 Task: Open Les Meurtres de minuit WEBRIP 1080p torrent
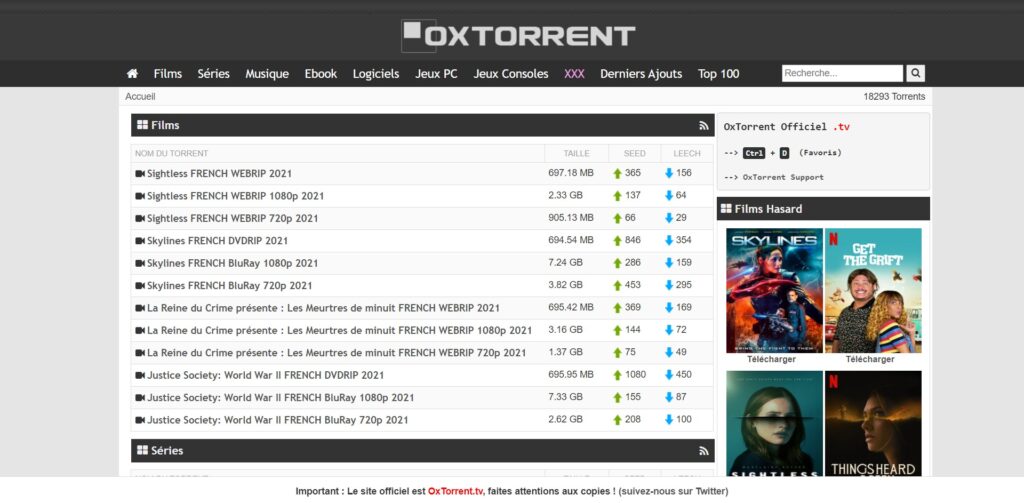click(340, 331)
